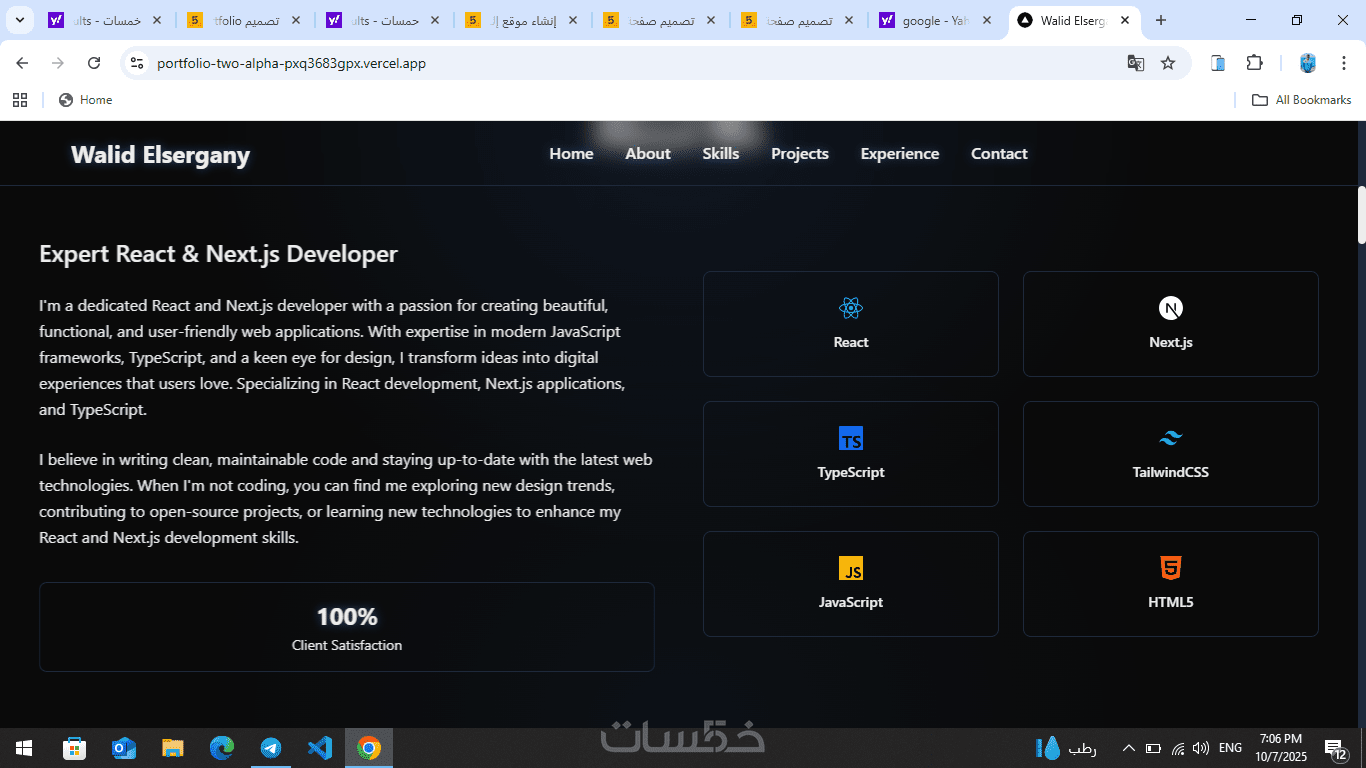Click the blue TypeScript TS logo

[851, 438]
